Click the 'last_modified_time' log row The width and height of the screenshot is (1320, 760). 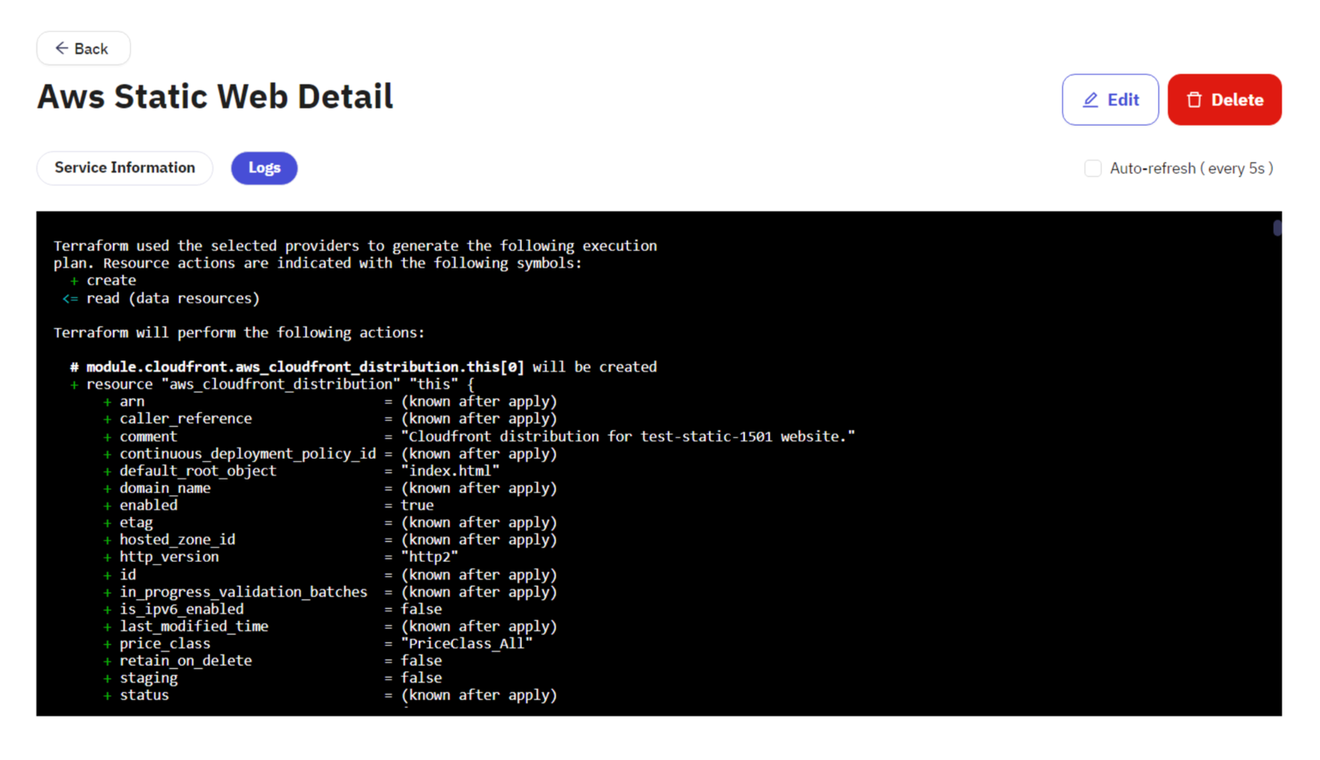(330, 626)
